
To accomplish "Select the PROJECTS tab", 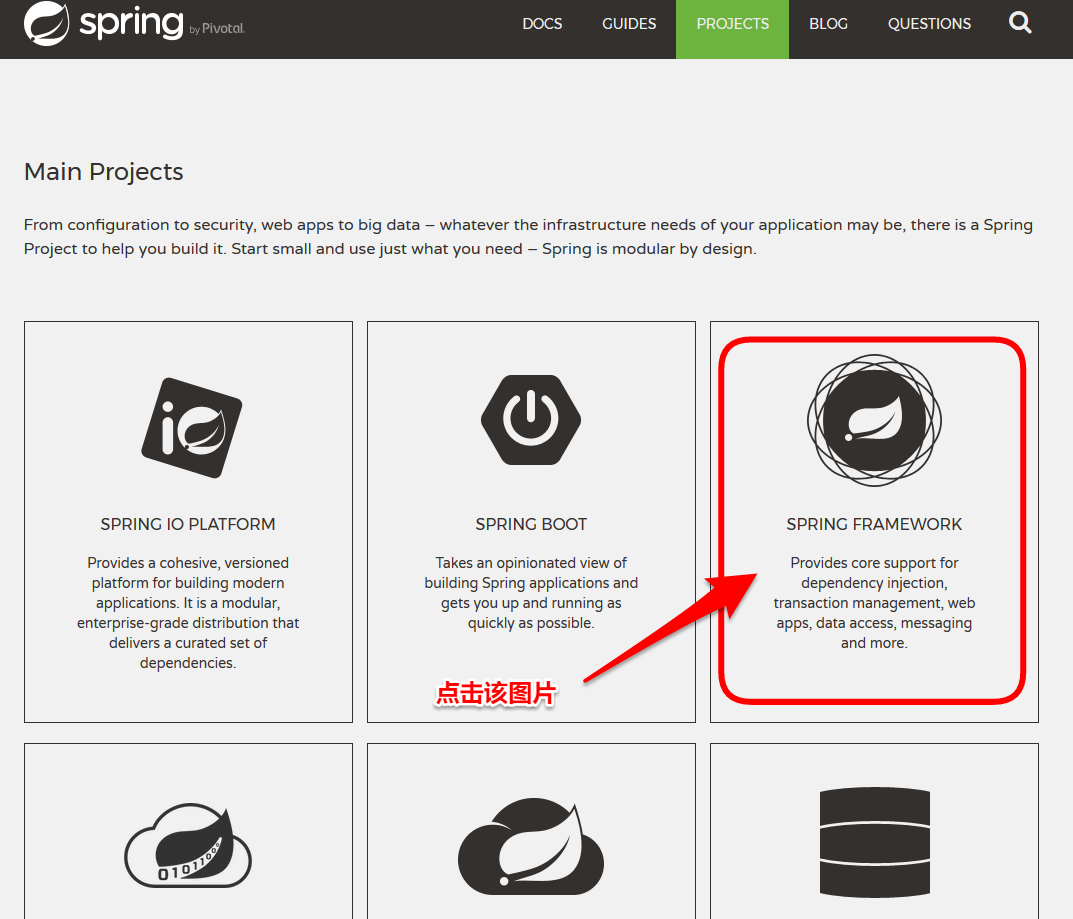I will coord(732,29).
